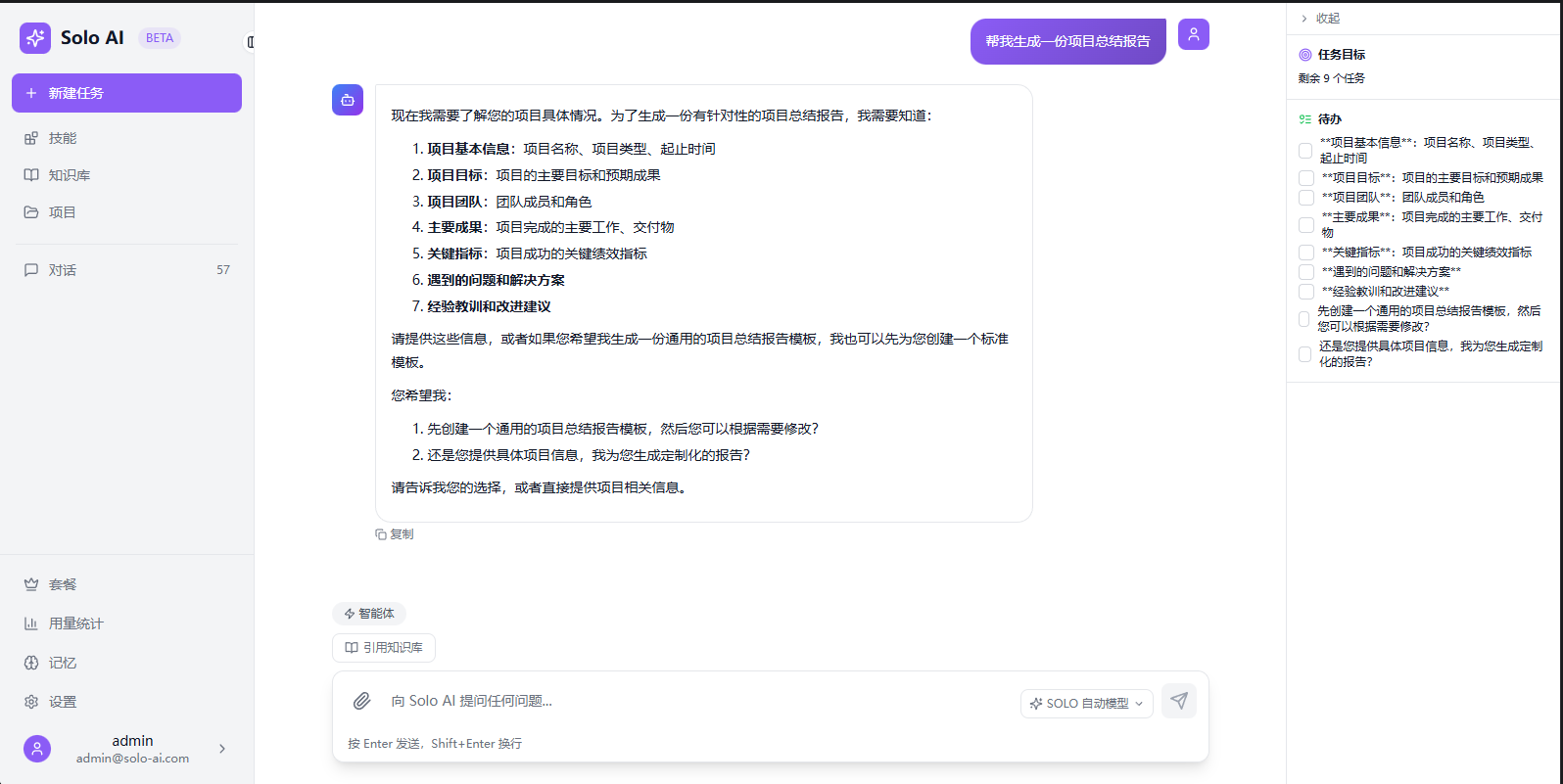Click the paperclip attachment icon
This screenshot has height=784, width=1563.
[361, 701]
